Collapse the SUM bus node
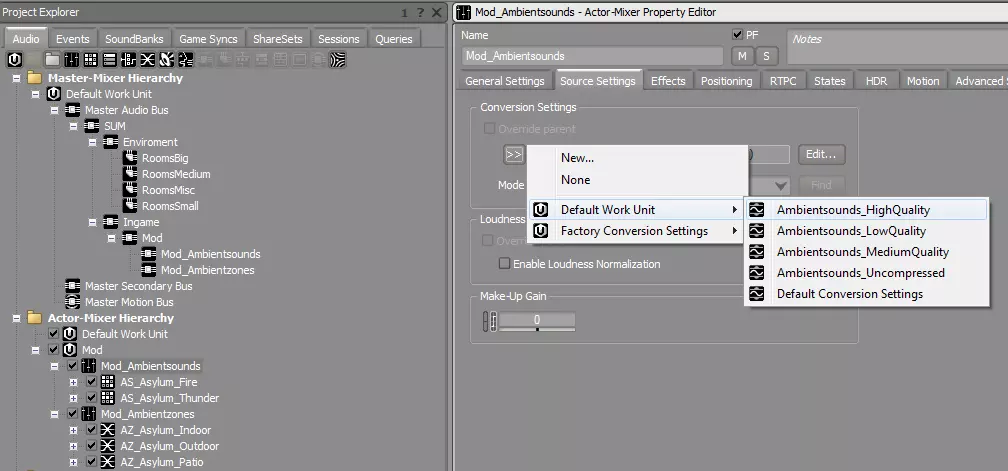 coord(74,126)
